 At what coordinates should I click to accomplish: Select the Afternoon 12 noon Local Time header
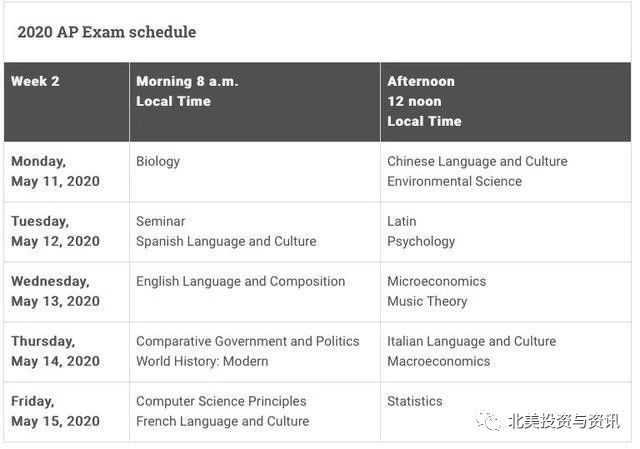pyautogui.click(x=506, y=102)
